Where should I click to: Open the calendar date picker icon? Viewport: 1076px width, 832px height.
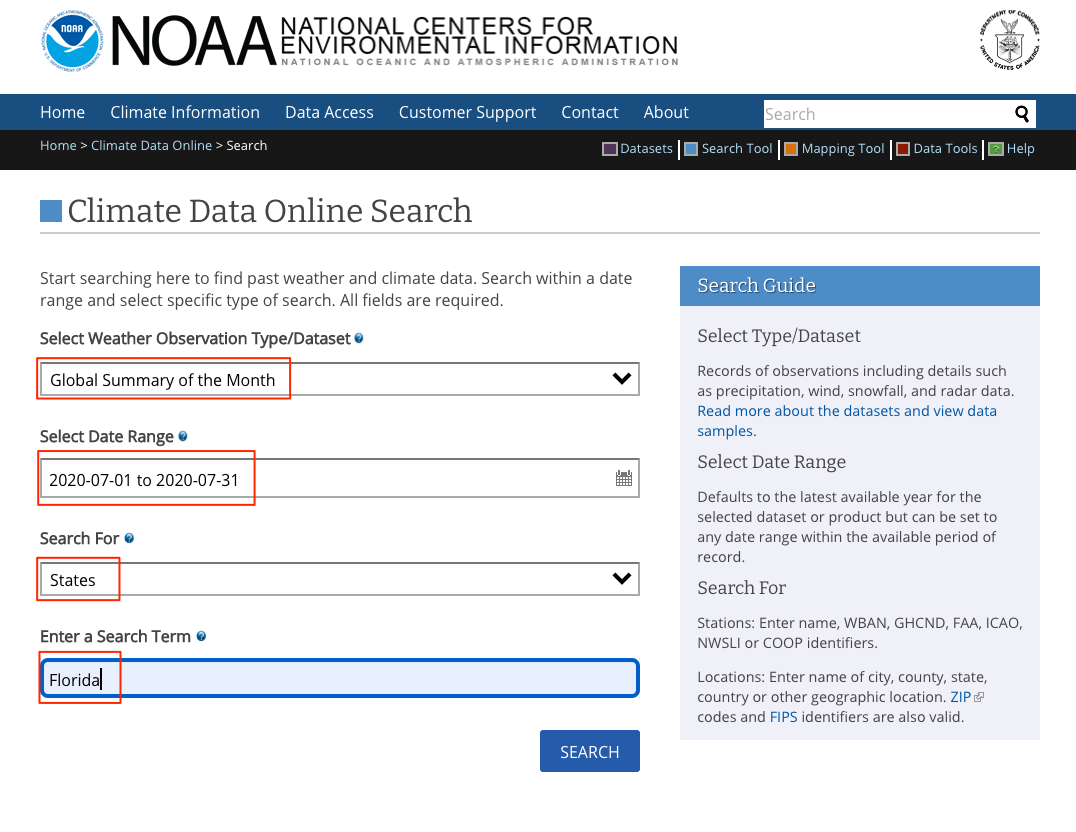(624, 478)
